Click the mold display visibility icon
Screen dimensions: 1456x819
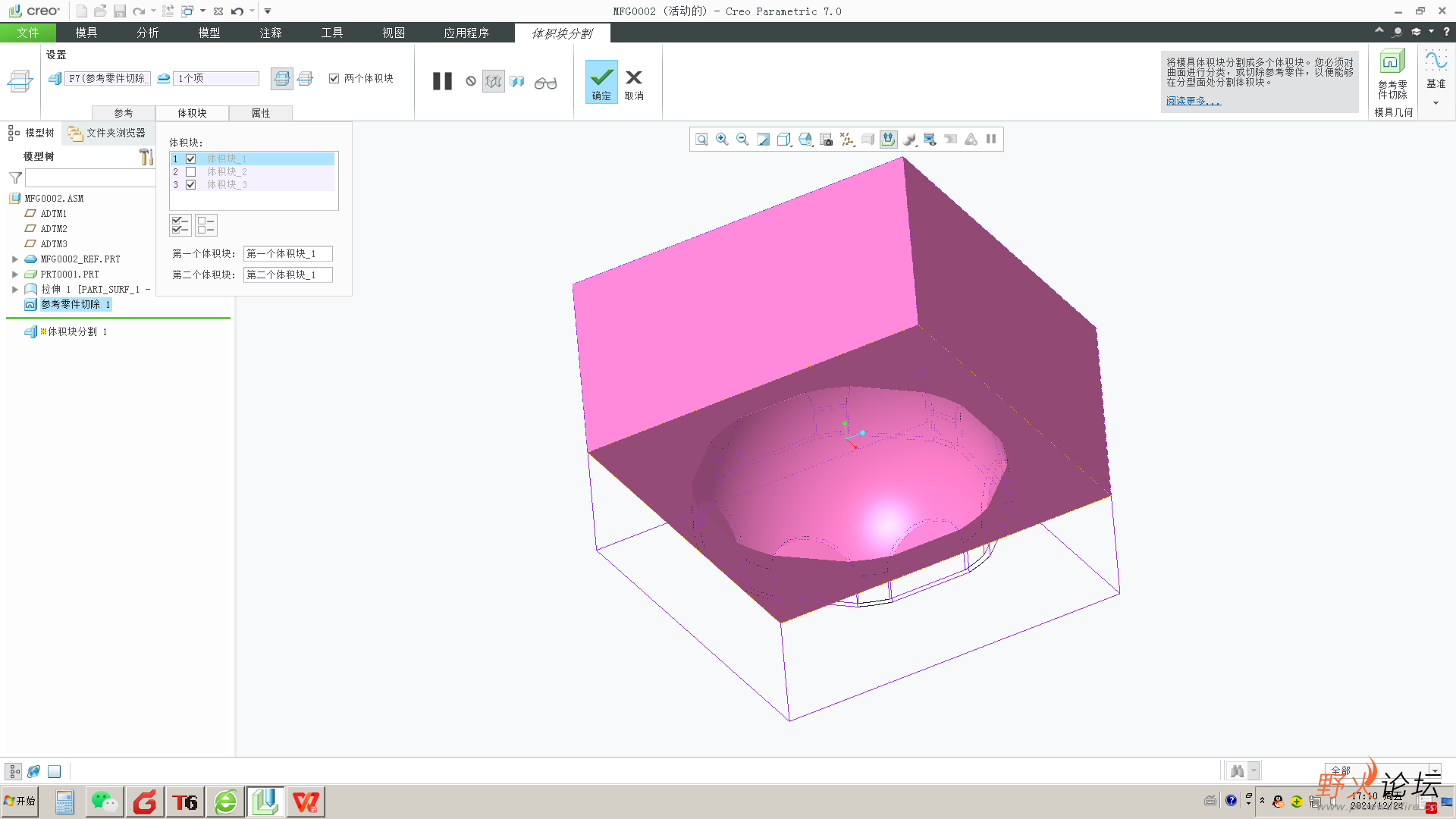click(x=930, y=140)
